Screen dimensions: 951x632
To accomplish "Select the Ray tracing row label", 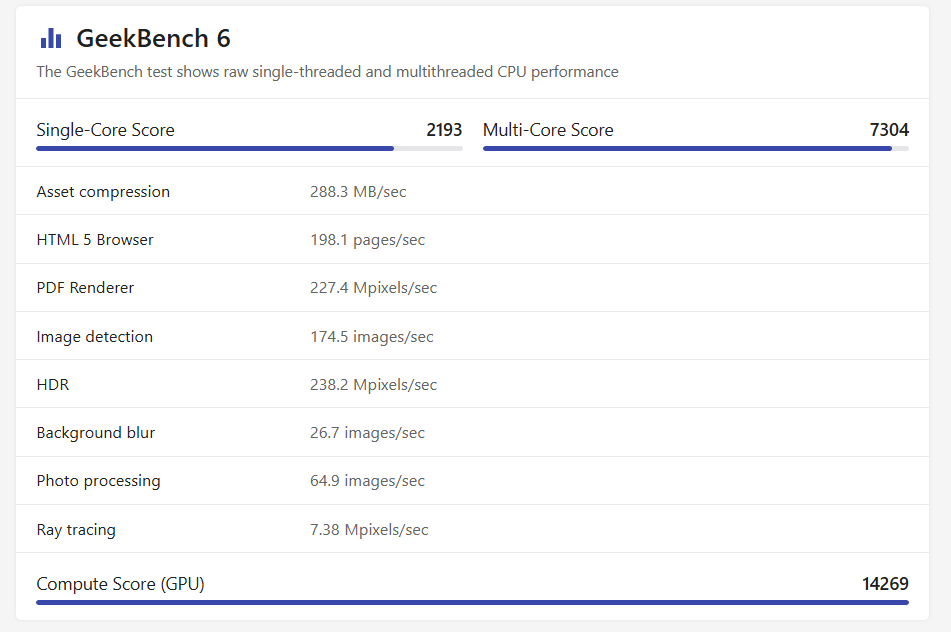I will [x=76, y=530].
